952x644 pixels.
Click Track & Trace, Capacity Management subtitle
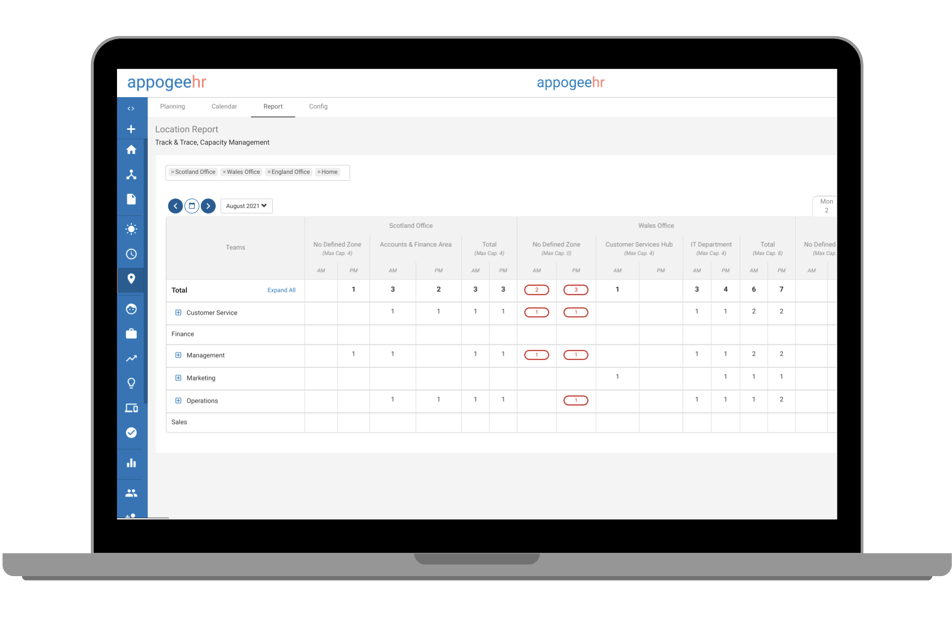(212, 143)
